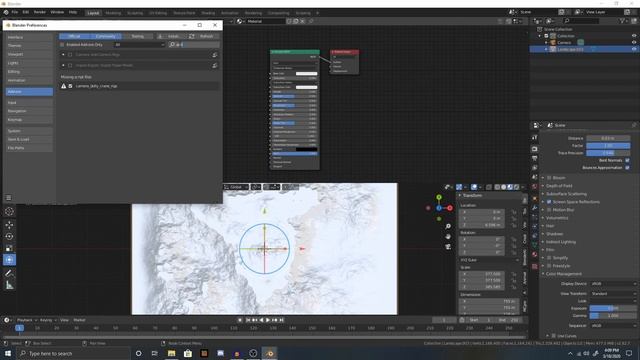The width and height of the screenshot is (640, 360).
Task: Click the add-ons search field
Action: (x=194, y=44)
